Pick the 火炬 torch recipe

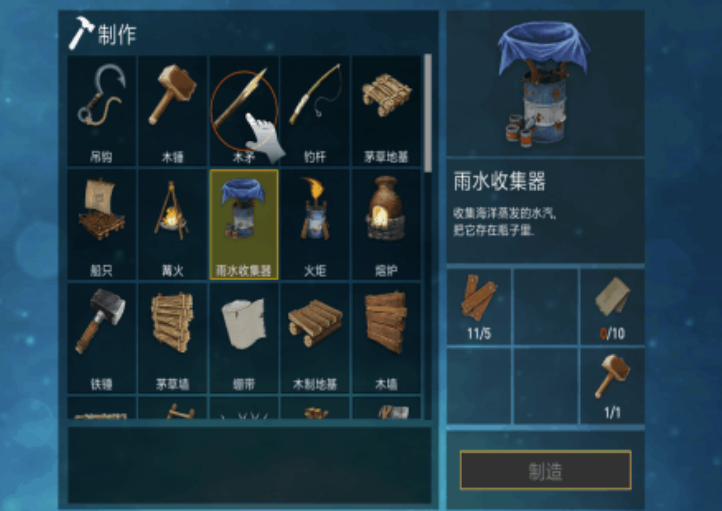coord(315,224)
